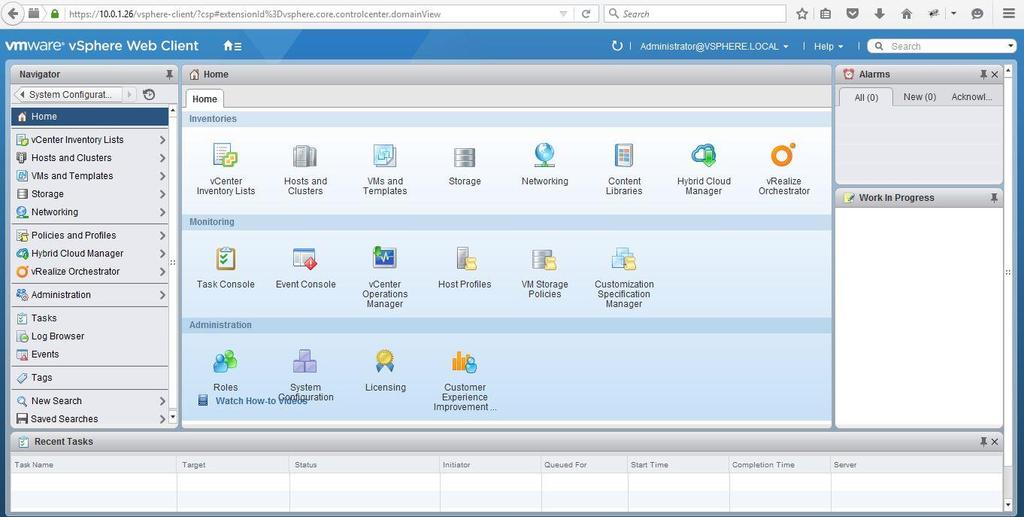Click the navigator history clock icon
1024x517 pixels.
pos(149,95)
